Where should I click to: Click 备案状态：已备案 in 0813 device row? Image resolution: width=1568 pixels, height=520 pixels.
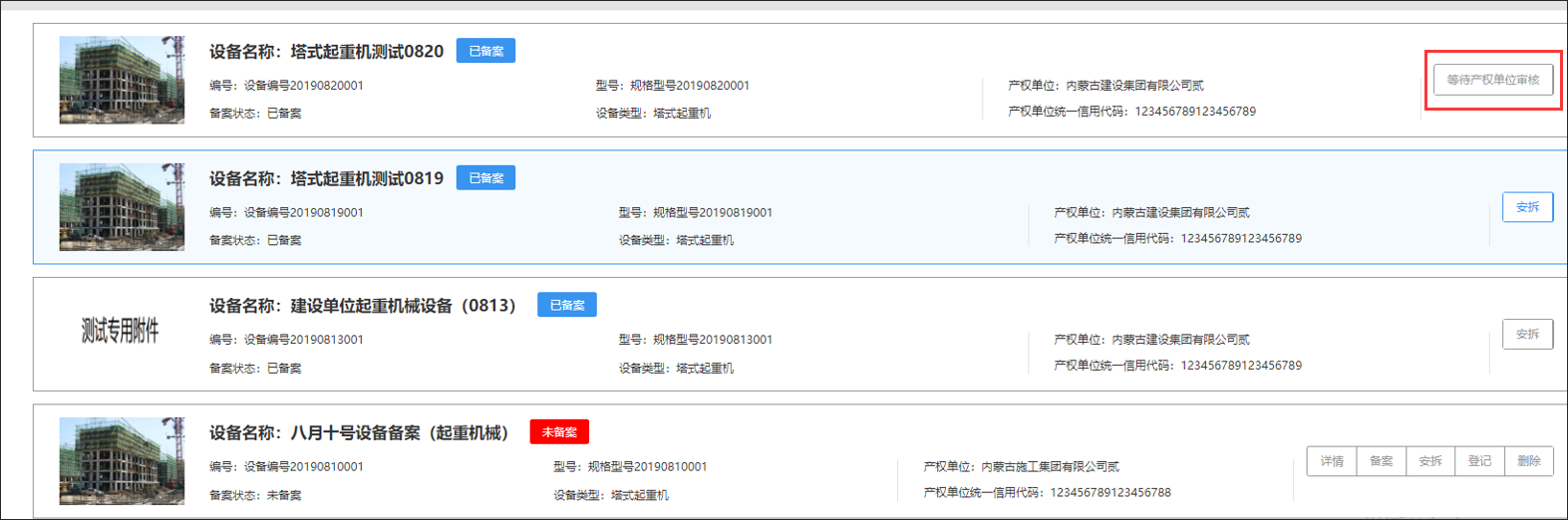pyautogui.click(x=255, y=368)
